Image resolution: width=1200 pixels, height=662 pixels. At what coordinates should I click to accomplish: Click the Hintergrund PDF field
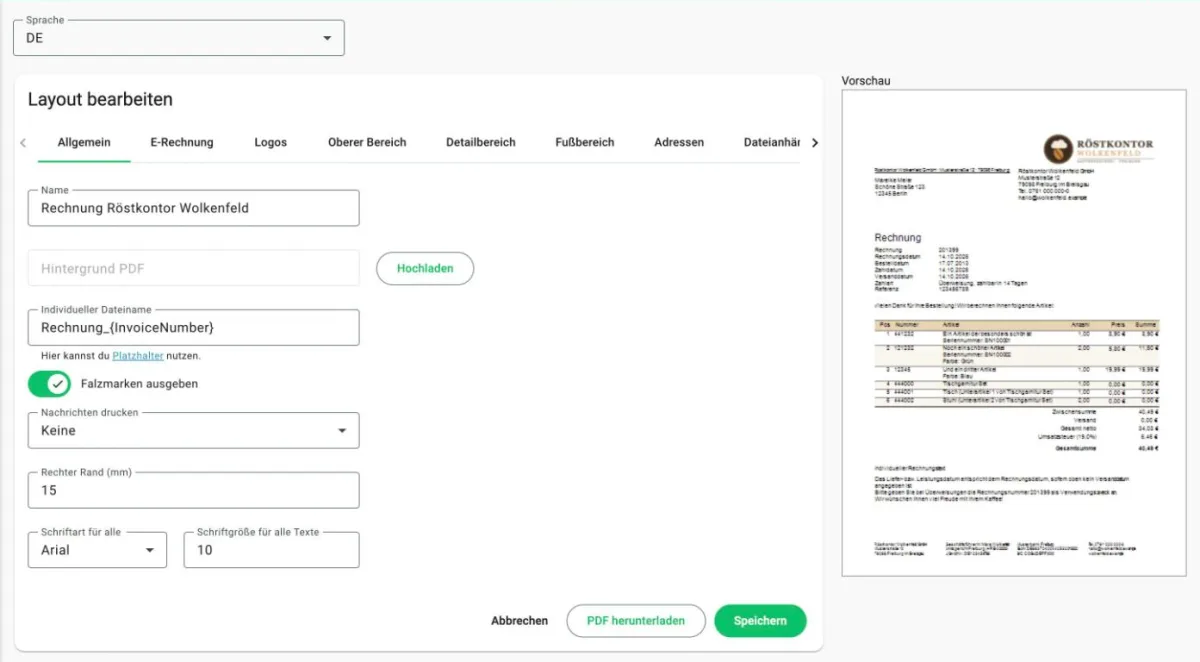point(193,268)
